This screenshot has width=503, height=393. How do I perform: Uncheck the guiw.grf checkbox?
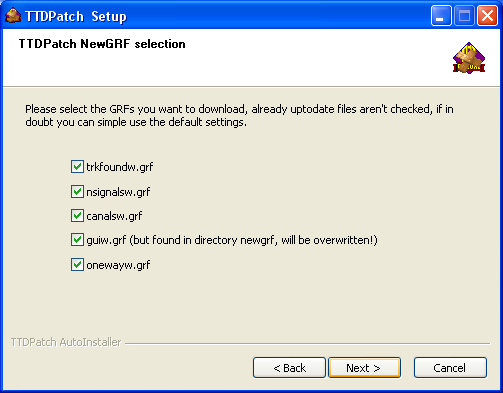tap(77, 240)
